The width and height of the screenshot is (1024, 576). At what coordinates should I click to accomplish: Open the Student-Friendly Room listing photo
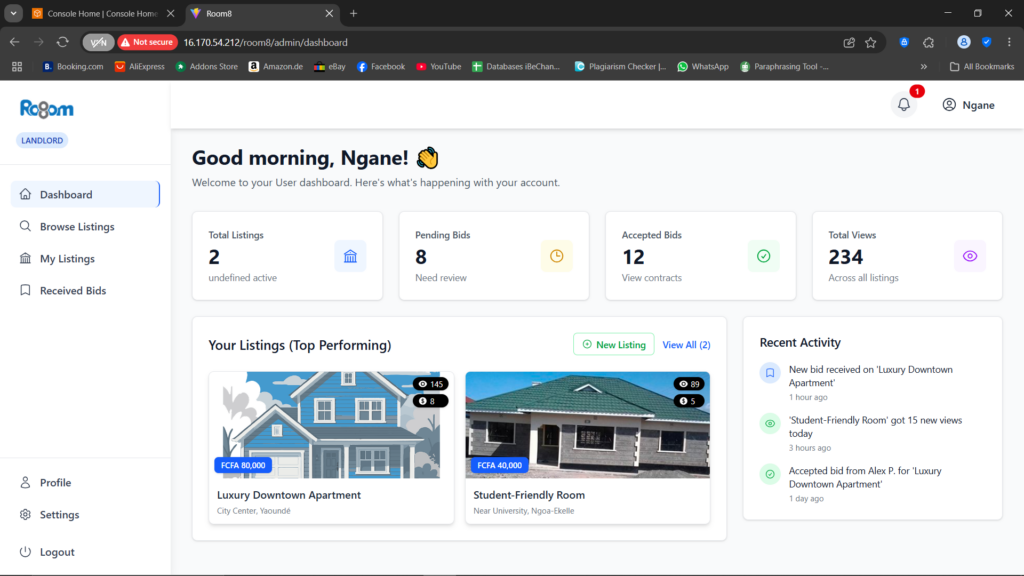pos(588,425)
